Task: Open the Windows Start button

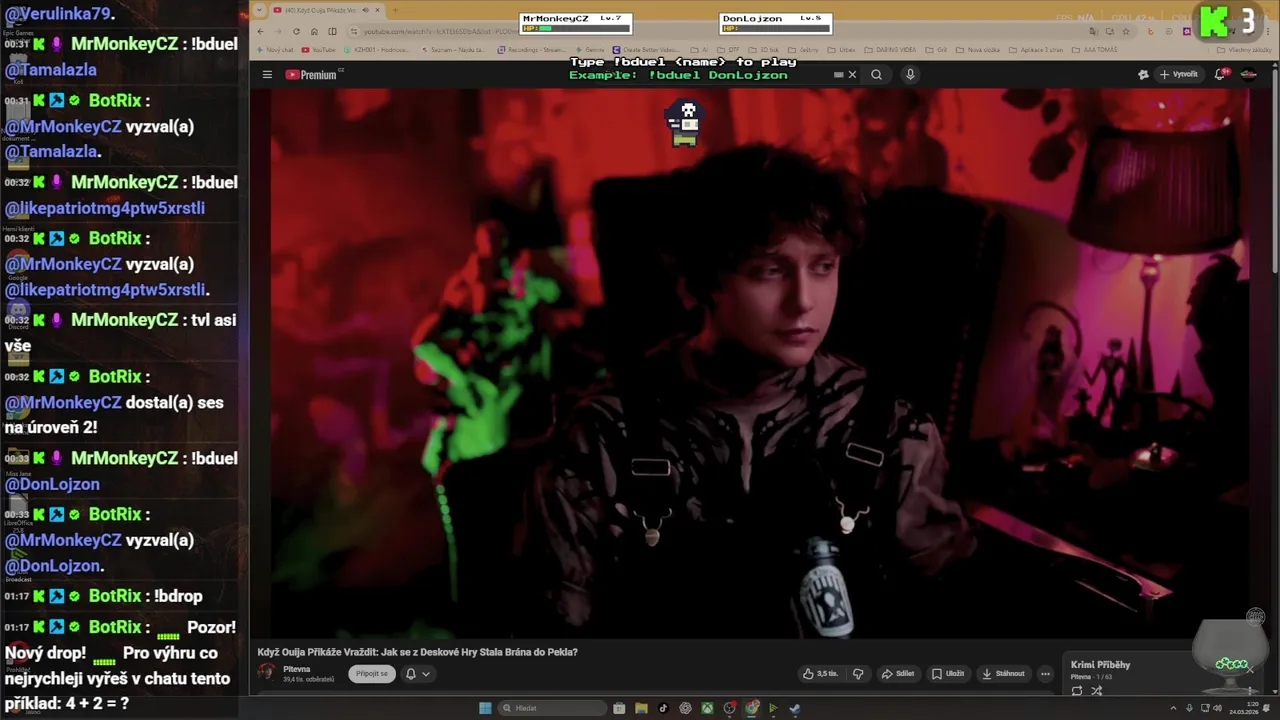Action: 485,708
